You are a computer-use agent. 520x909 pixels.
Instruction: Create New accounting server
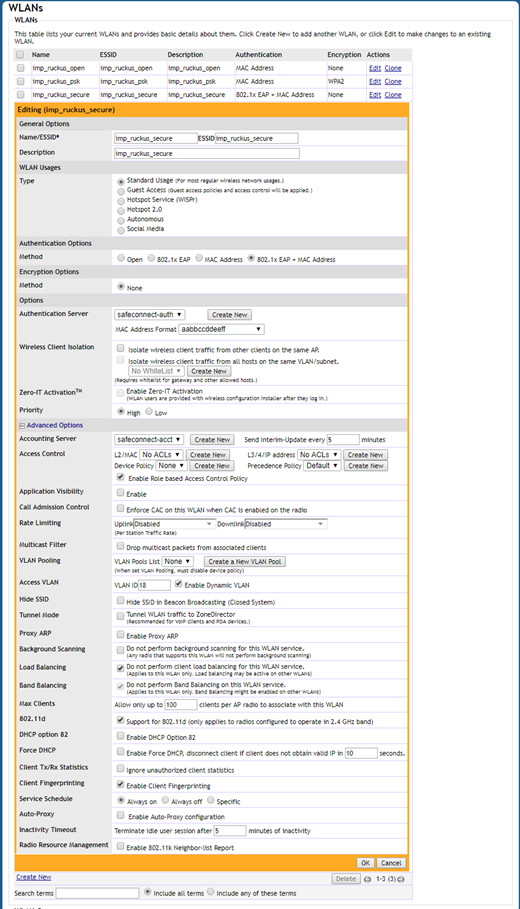212,440
